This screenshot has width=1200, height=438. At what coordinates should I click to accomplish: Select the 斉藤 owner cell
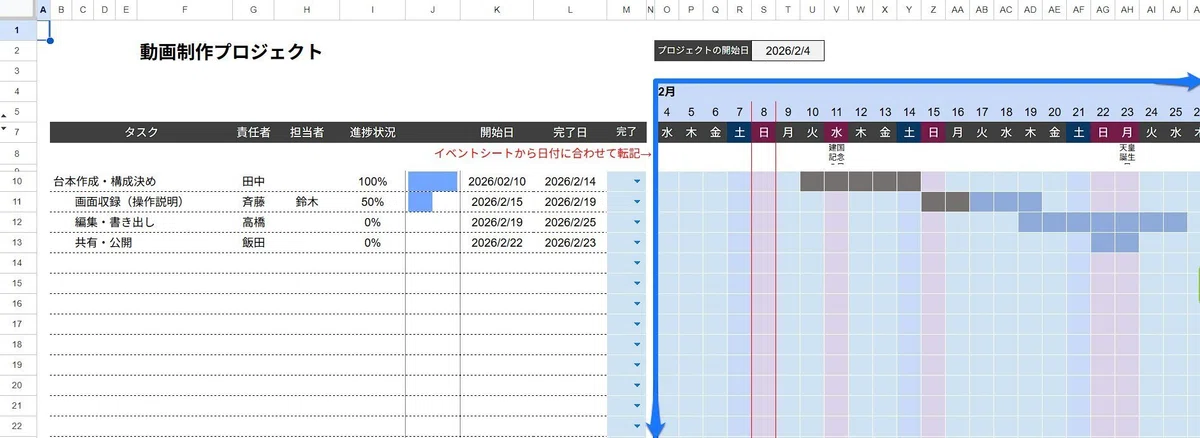coord(254,202)
